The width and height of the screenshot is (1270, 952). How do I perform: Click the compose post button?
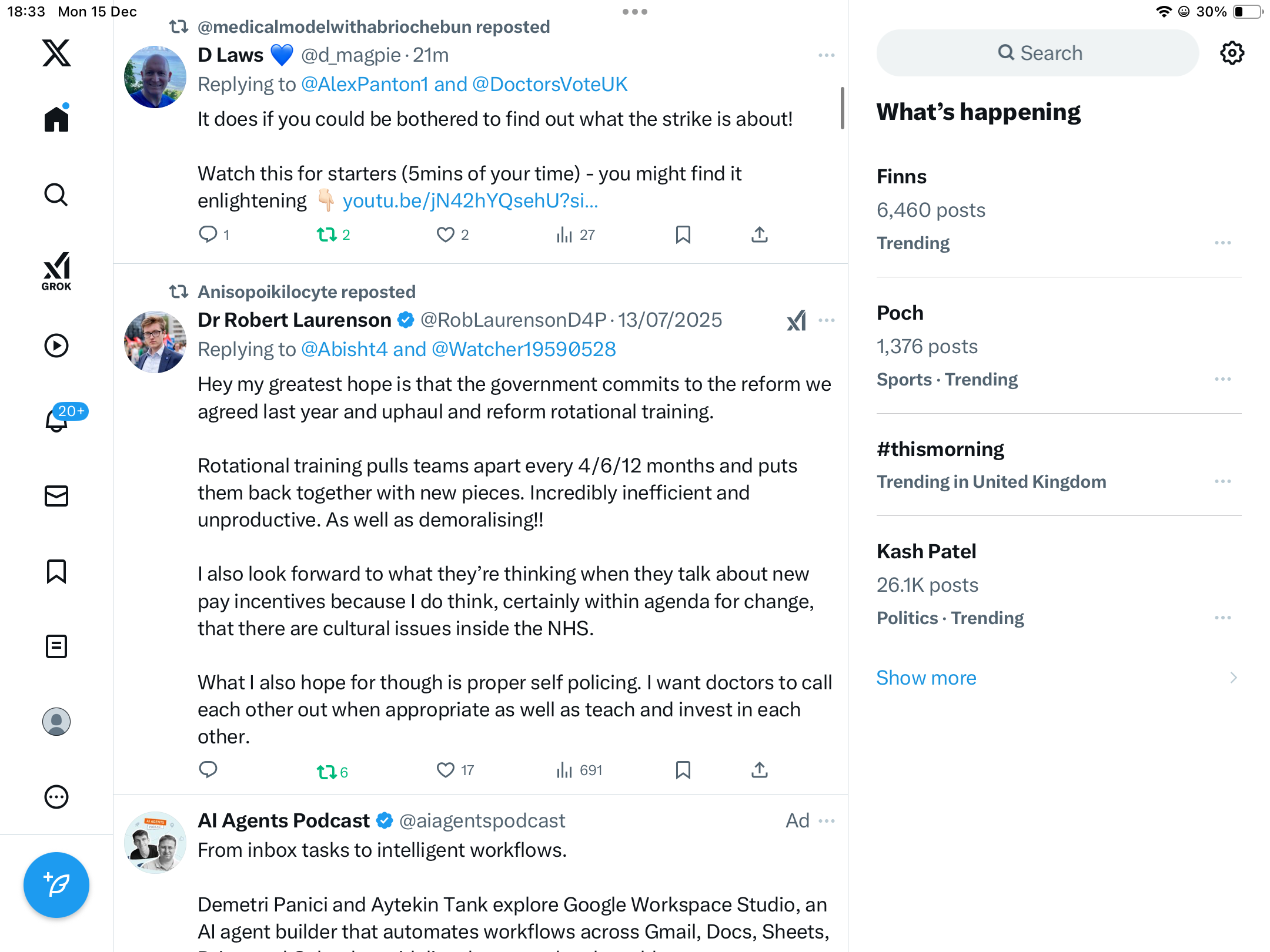click(56, 884)
